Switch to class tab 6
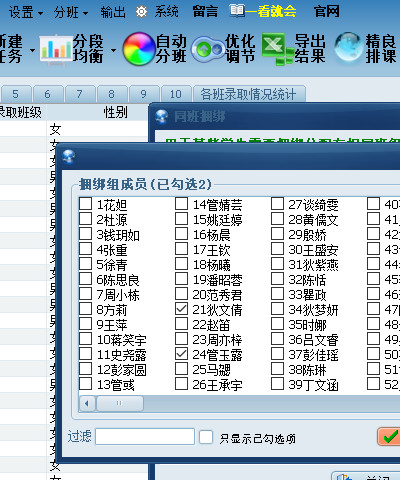Screen dimensions: 400x480 tap(48, 94)
